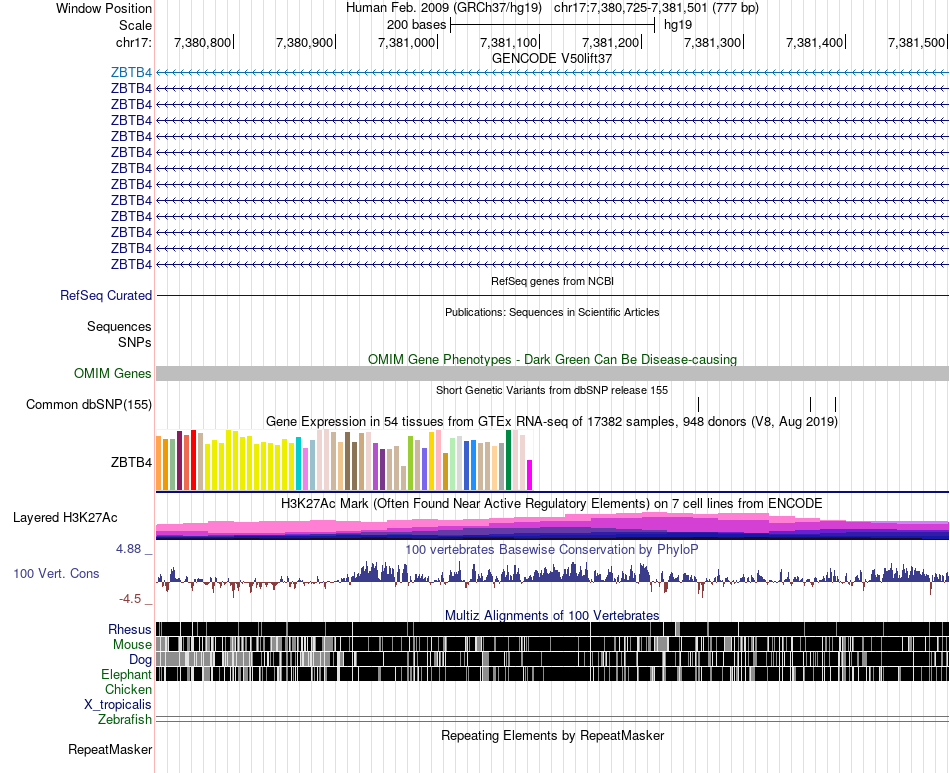This screenshot has width=950, height=773.
Task: Click the Layered H3K27Ac track label
Action: click(65, 518)
